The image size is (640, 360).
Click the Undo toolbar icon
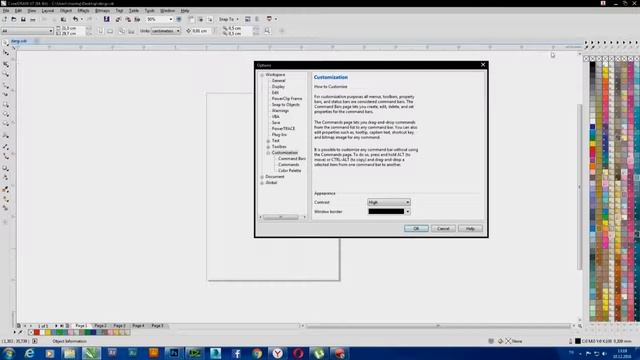(x=75, y=19)
